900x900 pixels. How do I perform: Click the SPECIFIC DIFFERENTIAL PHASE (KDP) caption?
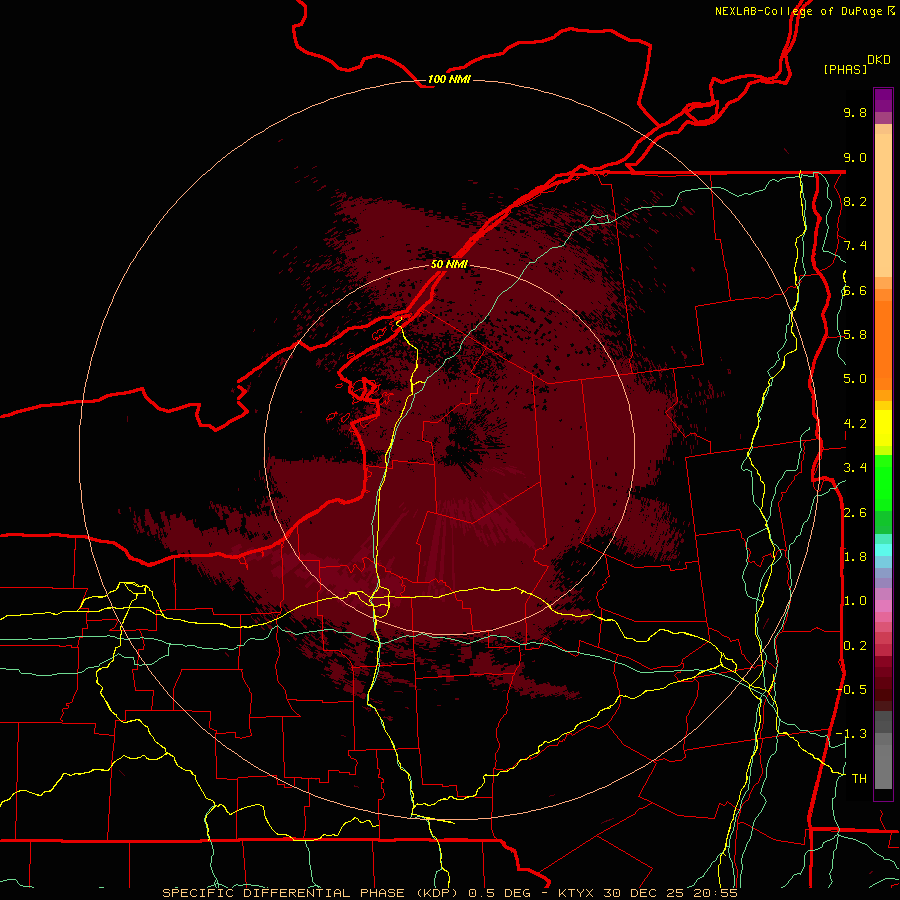tap(311, 893)
